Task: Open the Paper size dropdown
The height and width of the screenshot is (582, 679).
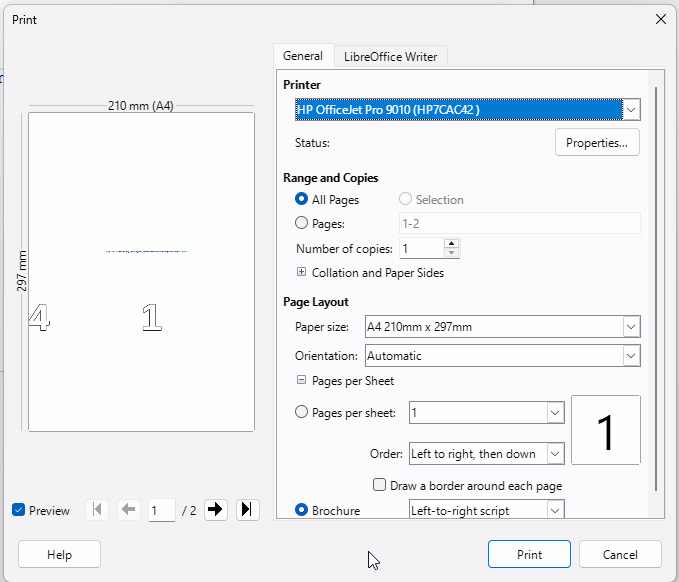Action: click(x=630, y=327)
